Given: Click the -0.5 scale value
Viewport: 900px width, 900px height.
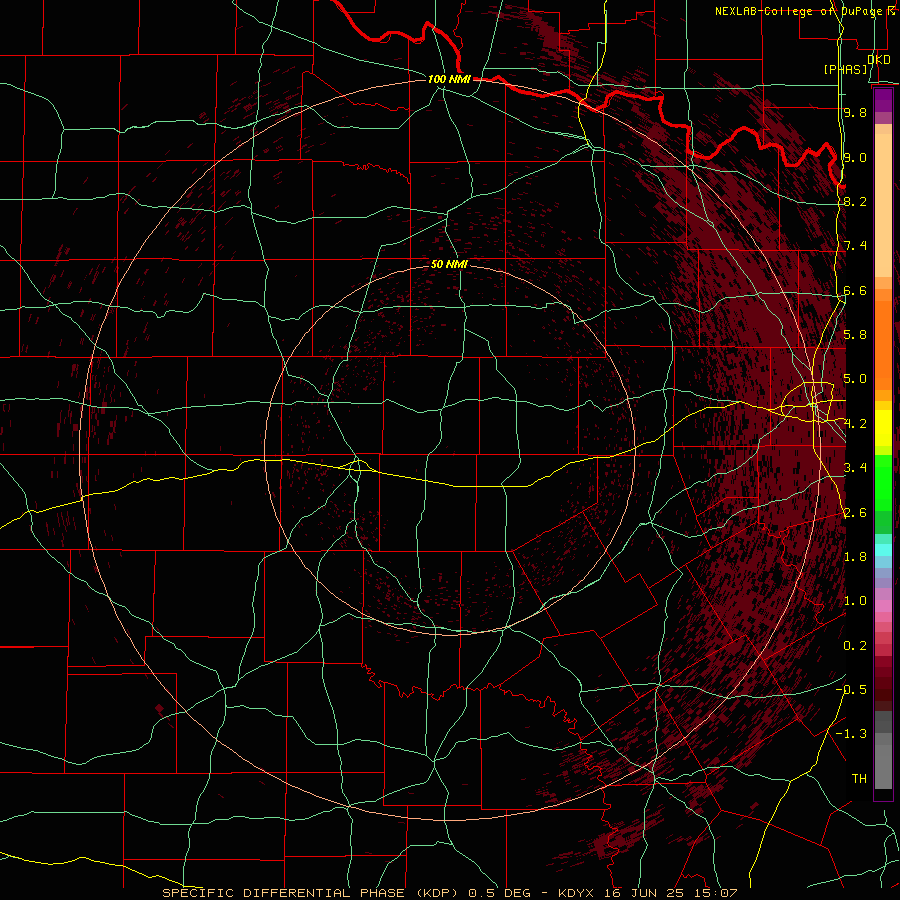Looking at the screenshot, I should (x=851, y=689).
